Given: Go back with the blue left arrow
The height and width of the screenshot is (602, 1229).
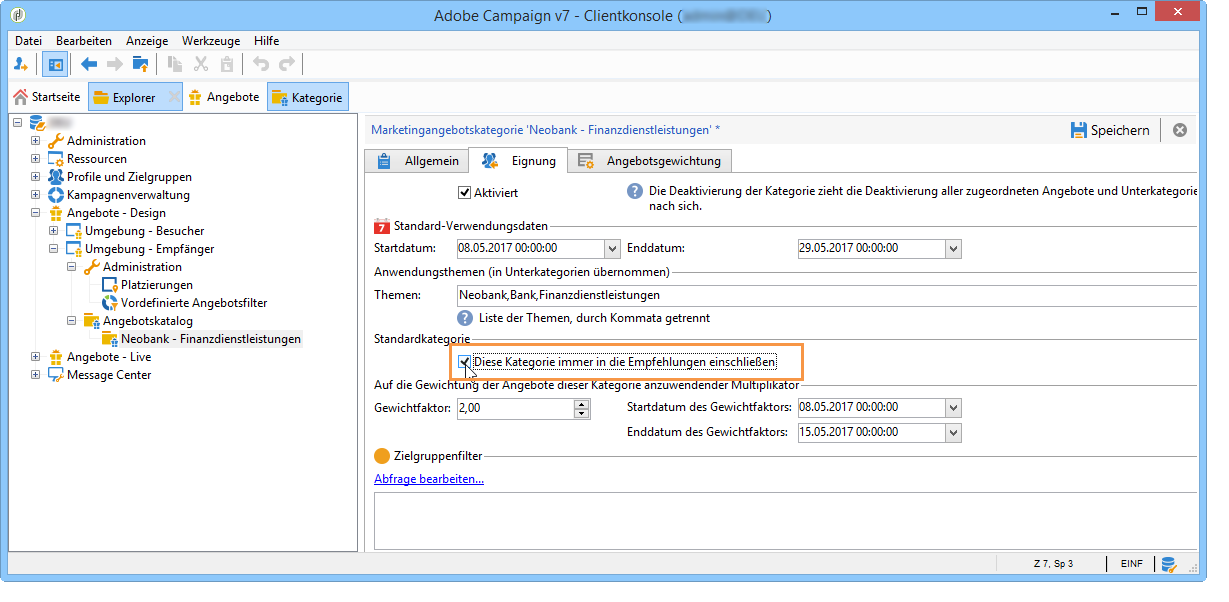Looking at the screenshot, I should pos(90,64).
